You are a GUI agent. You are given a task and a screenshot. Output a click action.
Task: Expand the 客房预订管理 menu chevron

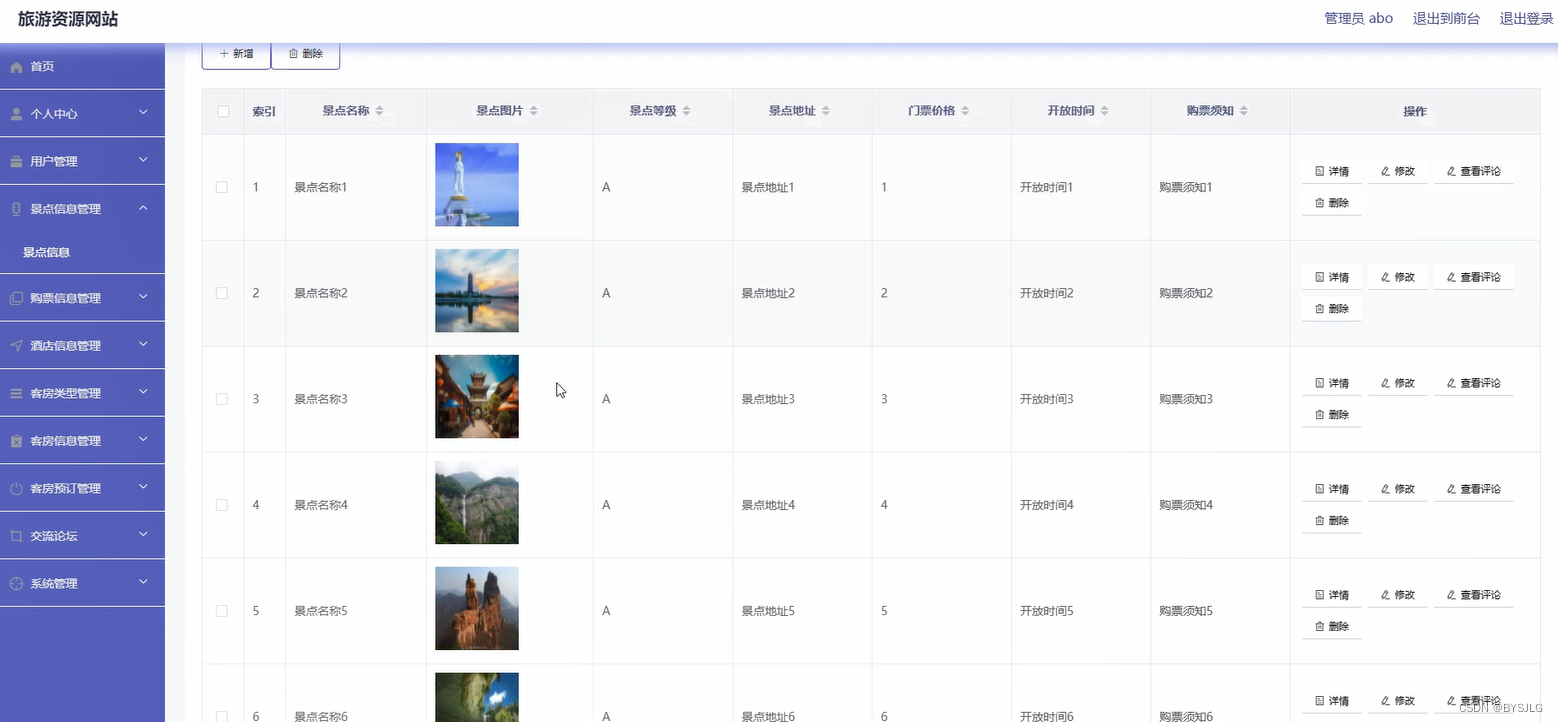tap(143, 488)
